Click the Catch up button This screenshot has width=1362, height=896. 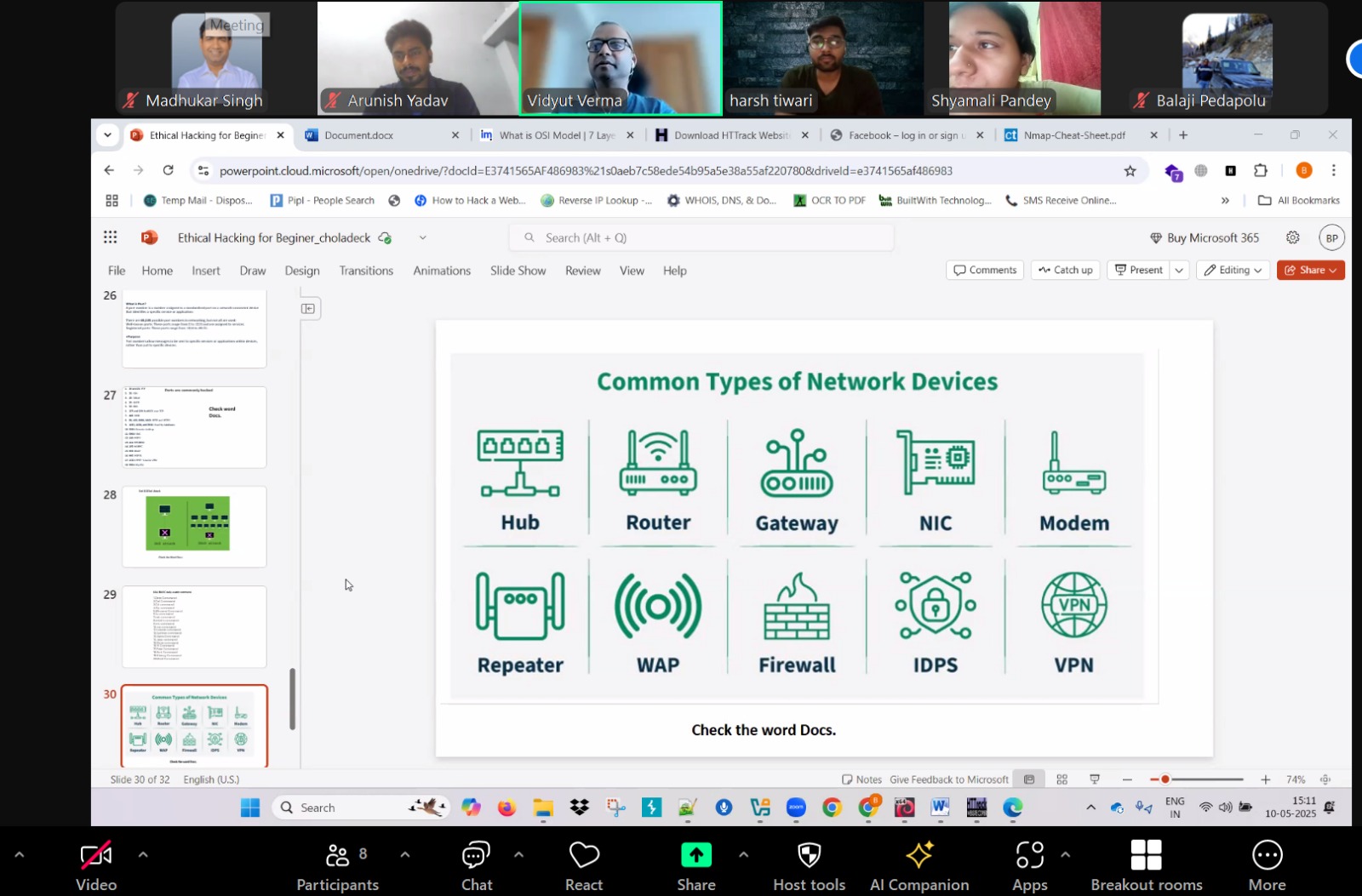click(x=1066, y=271)
